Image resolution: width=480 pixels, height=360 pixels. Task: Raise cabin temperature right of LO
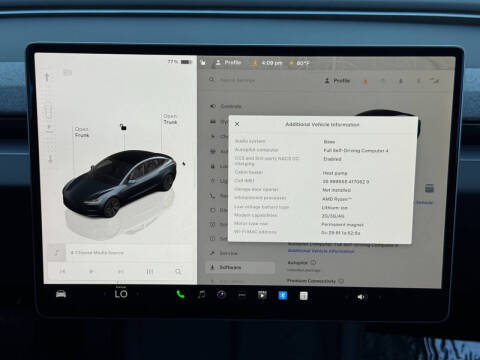138,294
